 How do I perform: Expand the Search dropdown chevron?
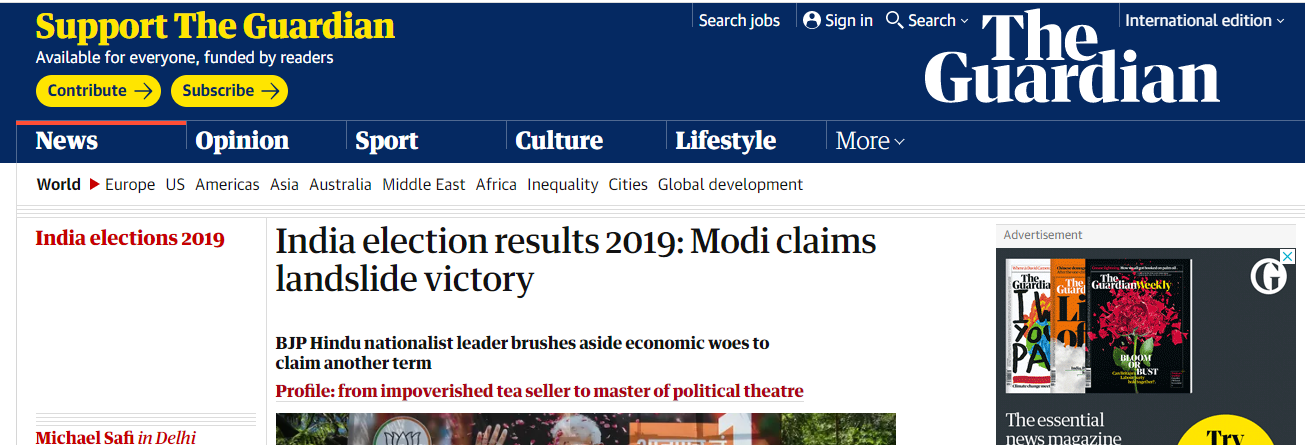pos(964,21)
